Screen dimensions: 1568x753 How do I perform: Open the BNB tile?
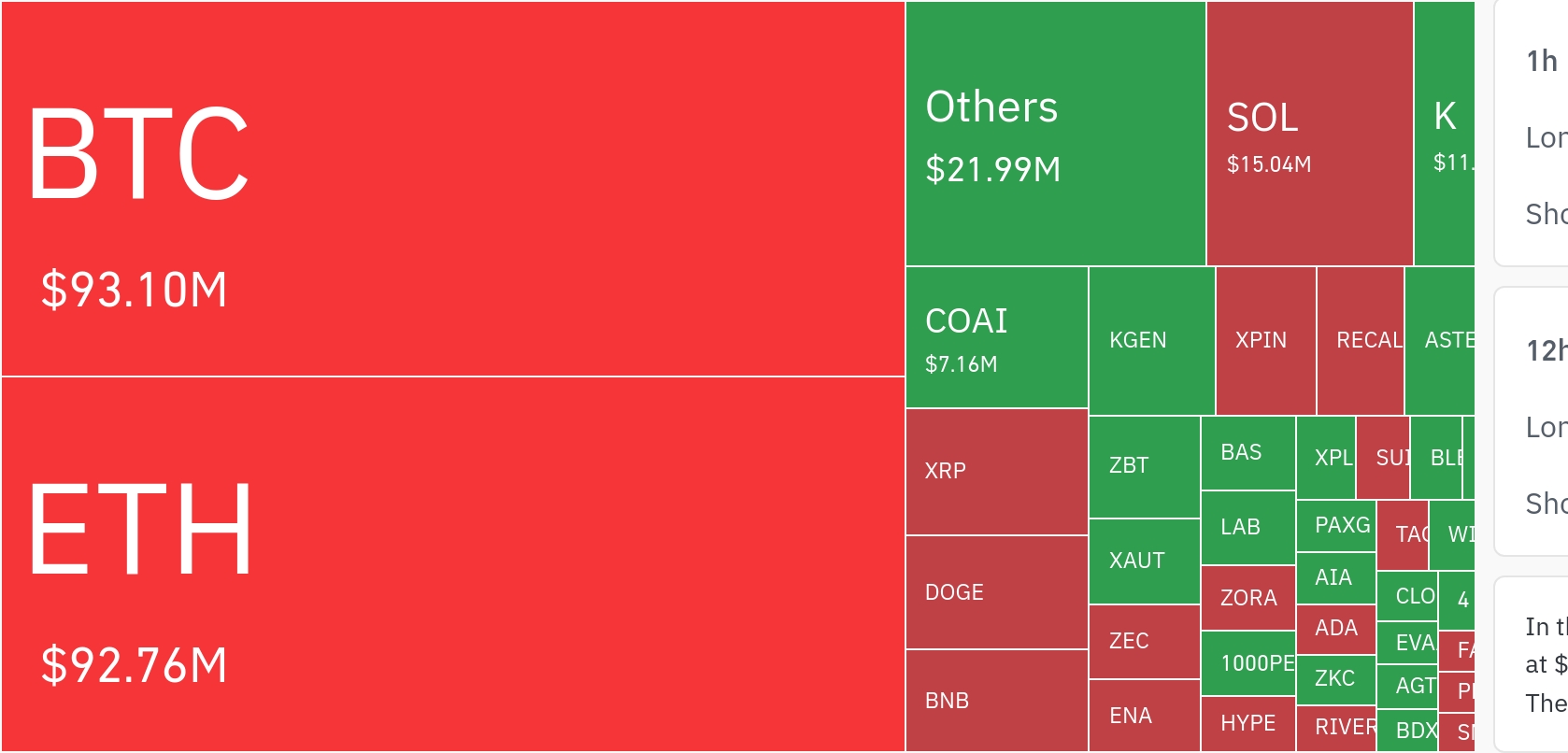(996, 701)
